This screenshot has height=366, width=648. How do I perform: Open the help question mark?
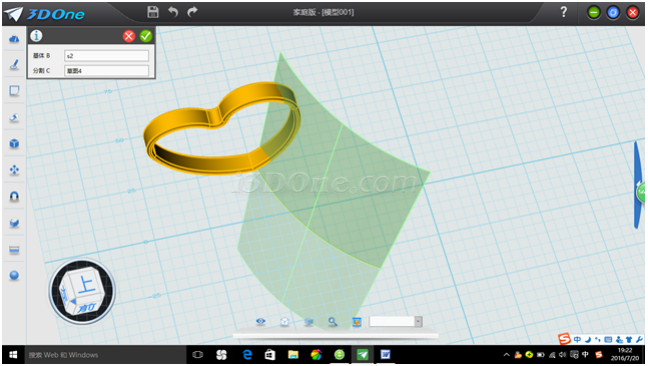[564, 12]
